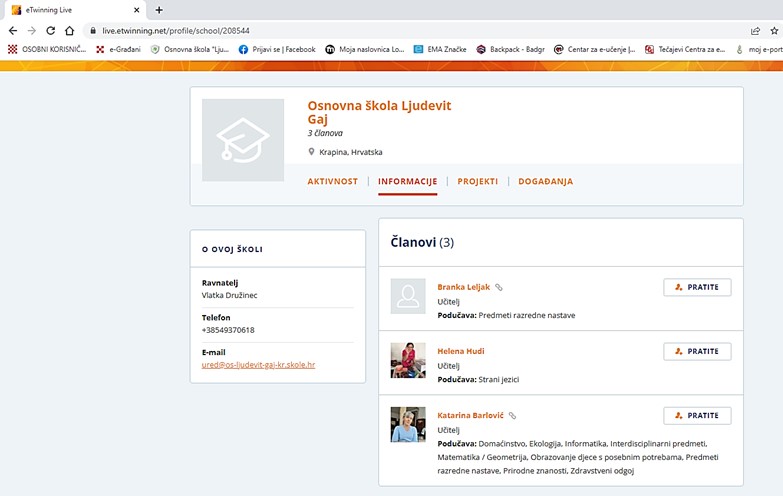
Task: Click the Članovi (3) heading
Action: (x=422, y=242)
